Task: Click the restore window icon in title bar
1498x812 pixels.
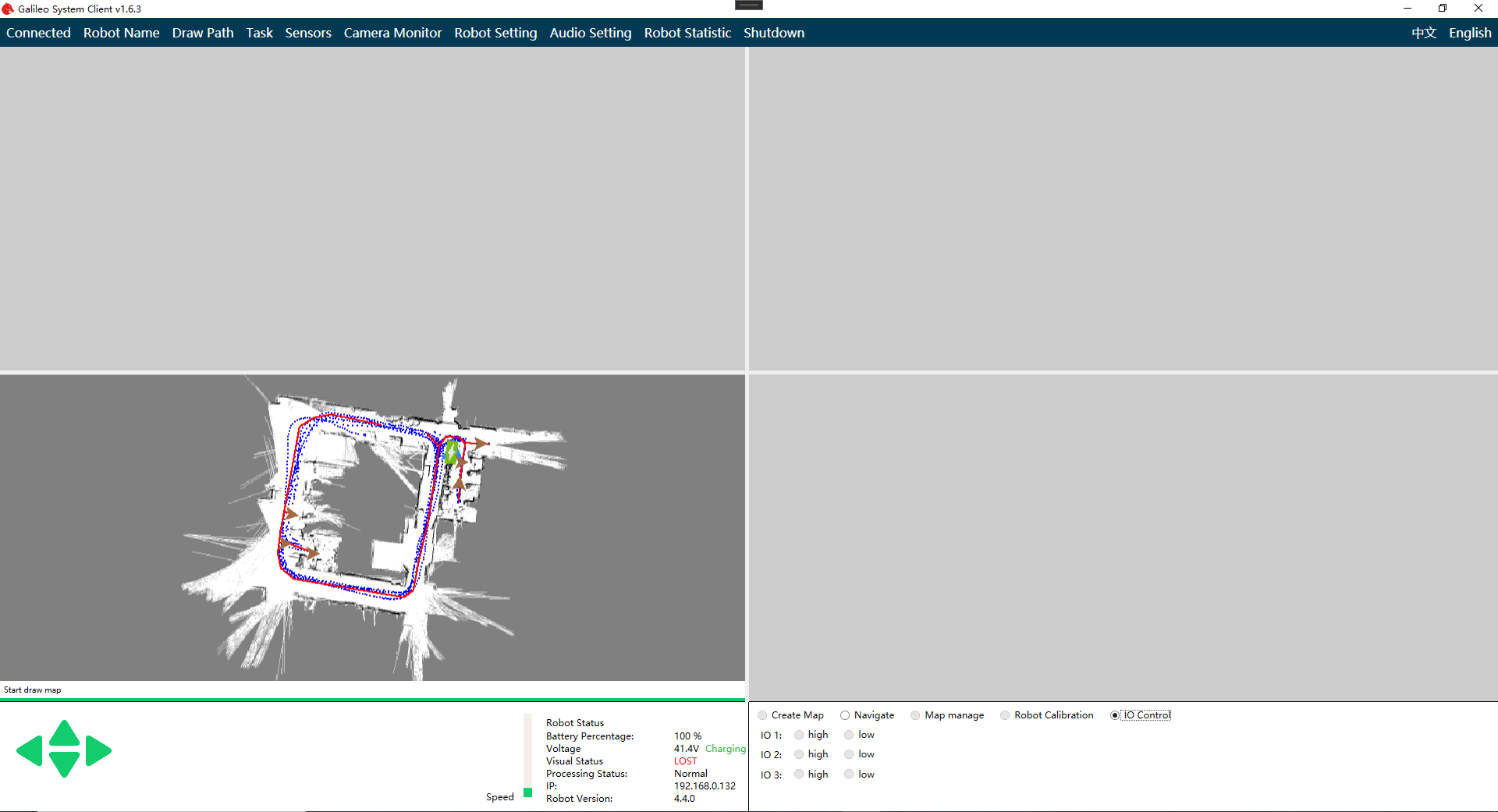Action: (x=1443, y=9)
